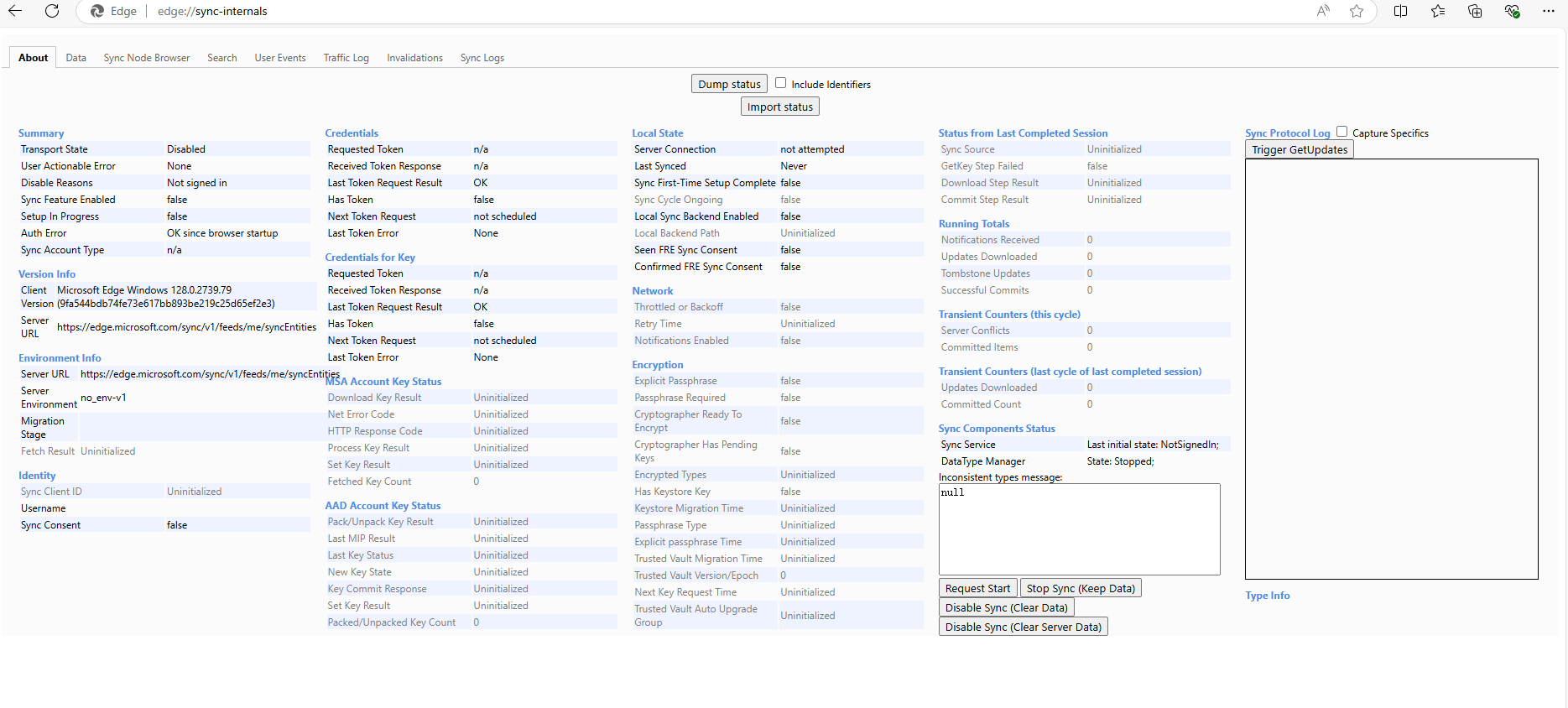Open Collections panel

(1475, 11)
